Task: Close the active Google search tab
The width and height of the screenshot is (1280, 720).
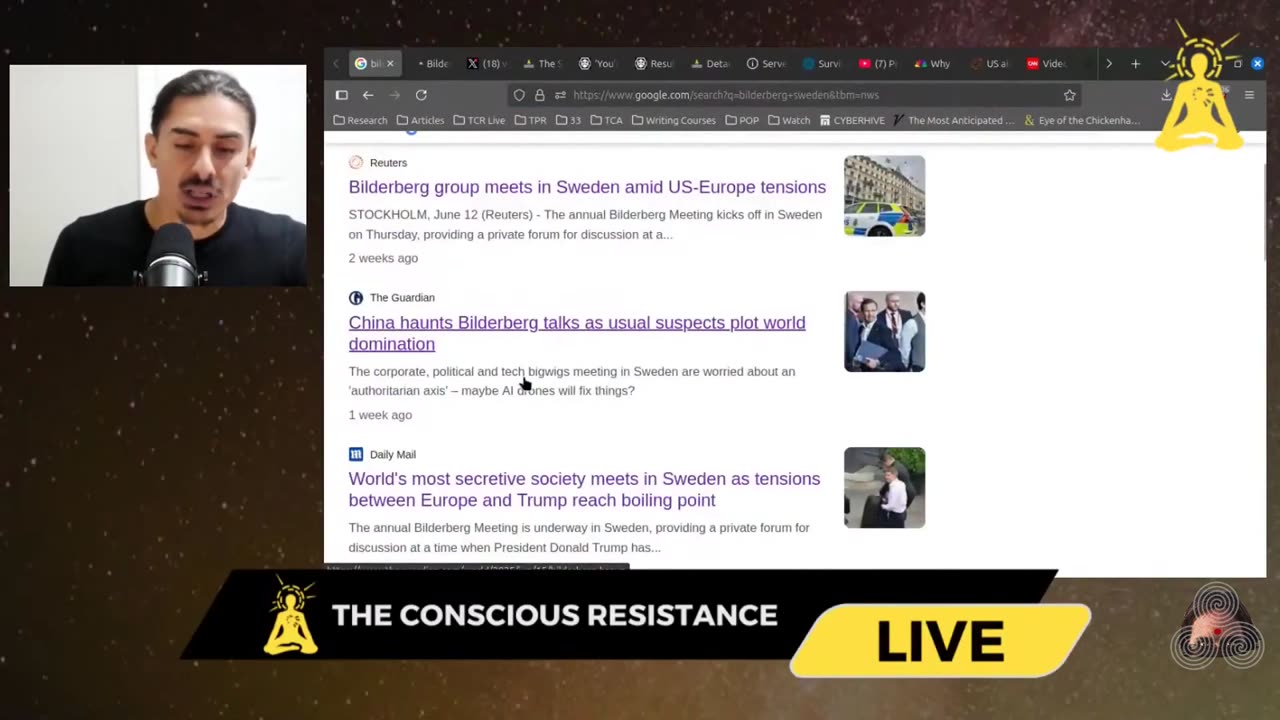Action: pos(390,64)
